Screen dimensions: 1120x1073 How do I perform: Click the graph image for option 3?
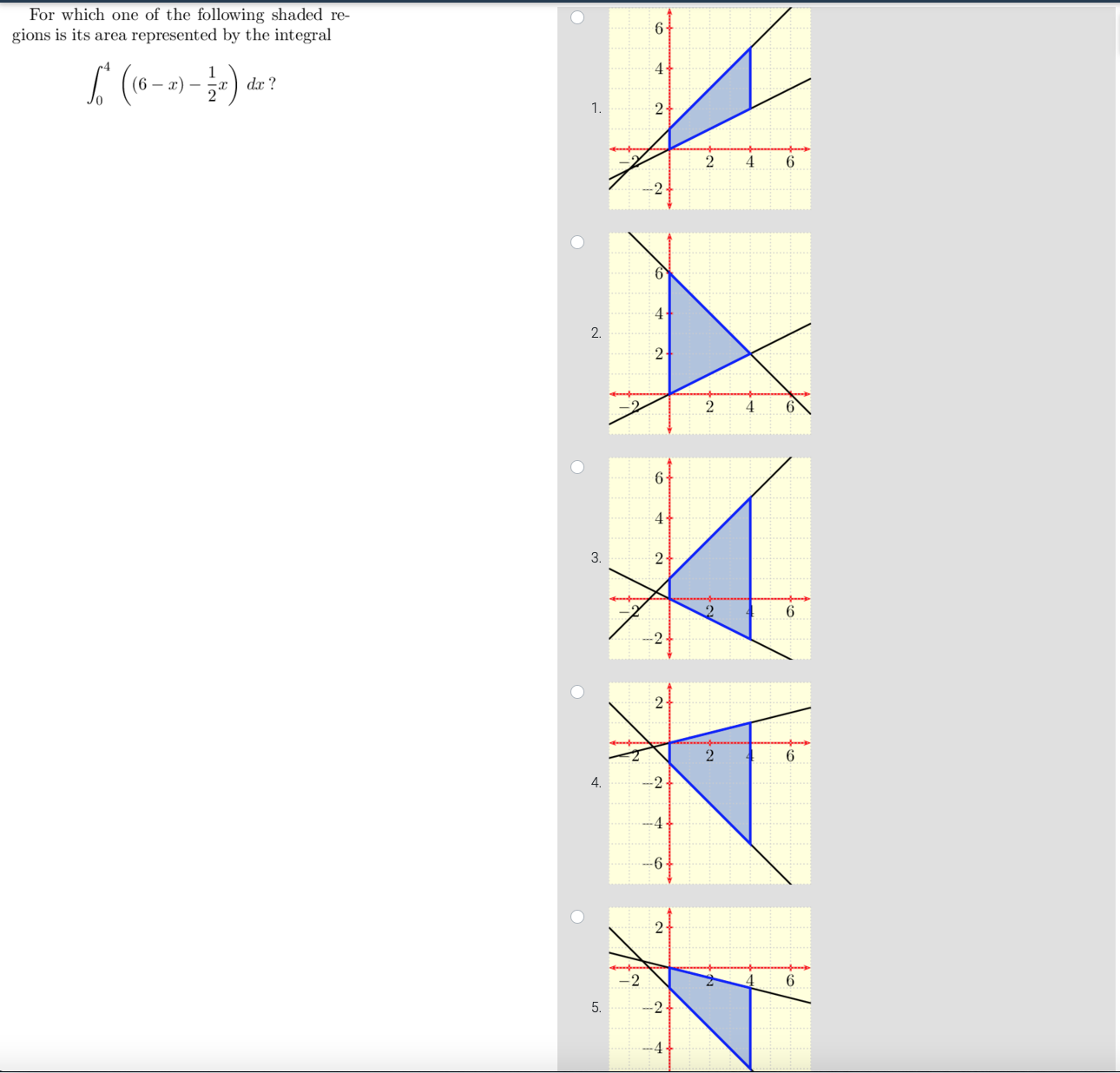point(708,558)
